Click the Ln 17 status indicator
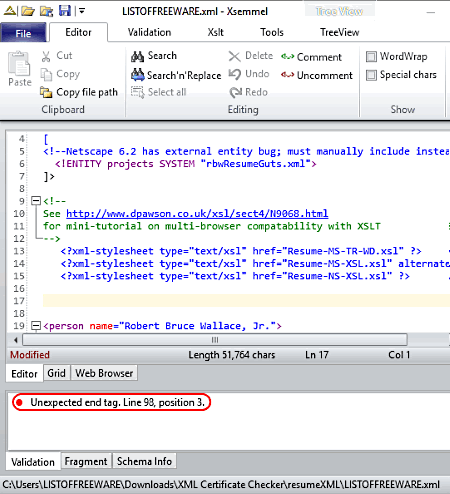The width and height of the screenshot is (450, 494). [x=317, y=355]
